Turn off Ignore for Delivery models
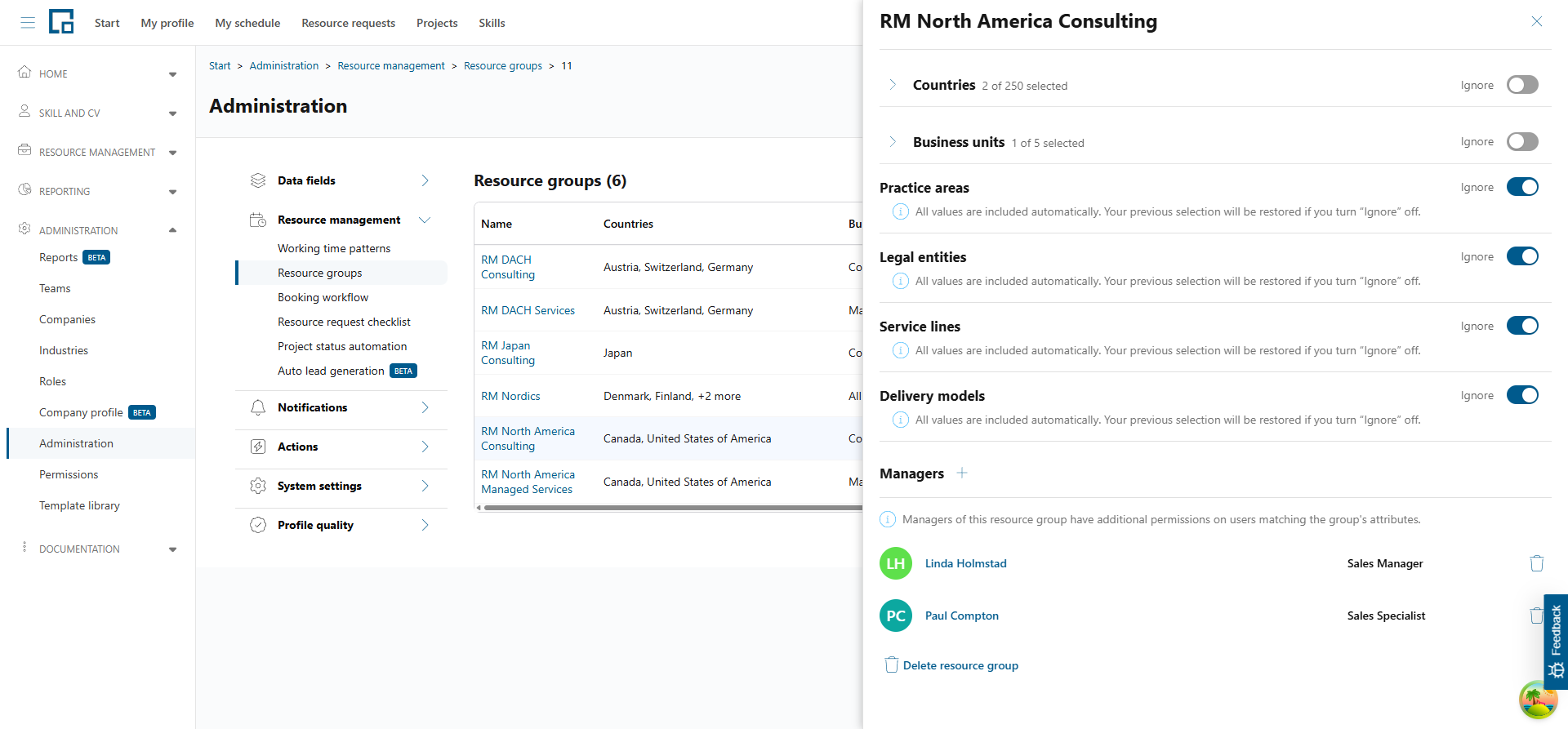 (1522, 395)
